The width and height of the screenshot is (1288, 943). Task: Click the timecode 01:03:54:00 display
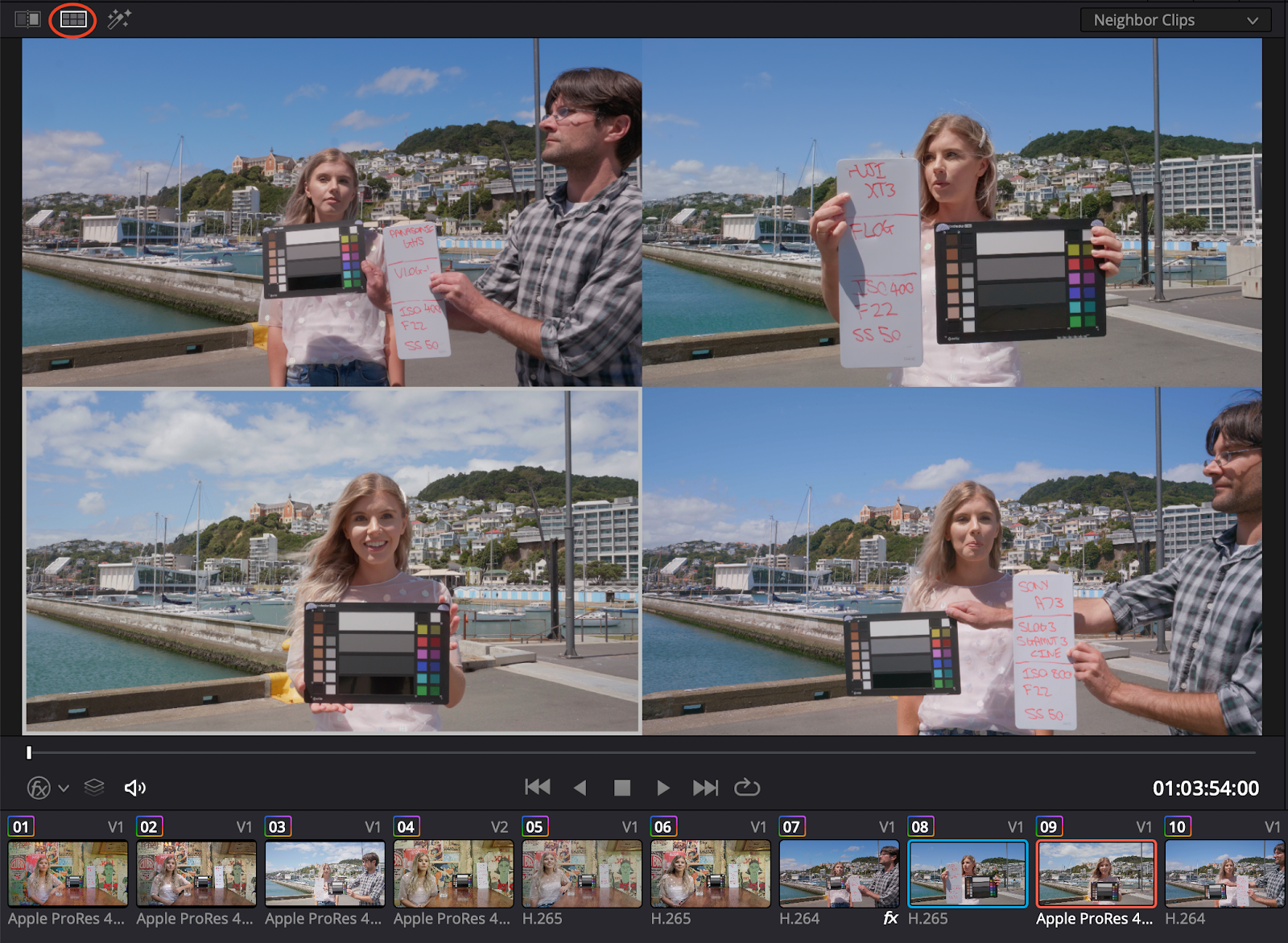(x=1205, y=789)
